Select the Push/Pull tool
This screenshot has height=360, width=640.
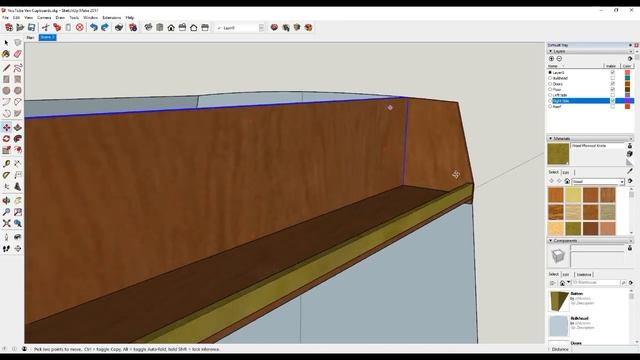pyautogui.click(x=18, y=127)
